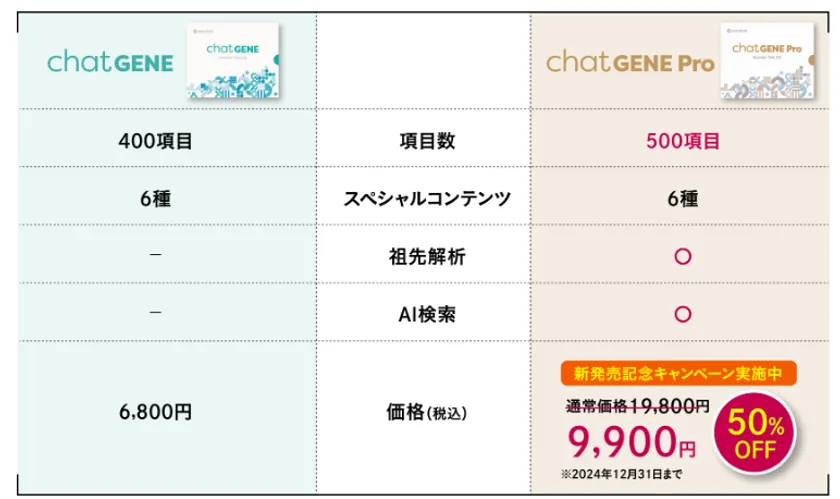Viewport: 840px width, 499px height.
Task: Click the crossed-out 通常価格19,800円 text
Action: (638, 406)
